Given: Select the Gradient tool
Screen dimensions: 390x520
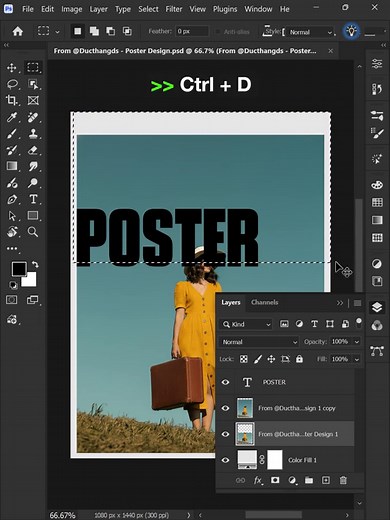Looking at the screenshot, I should [x=12, y=166].
